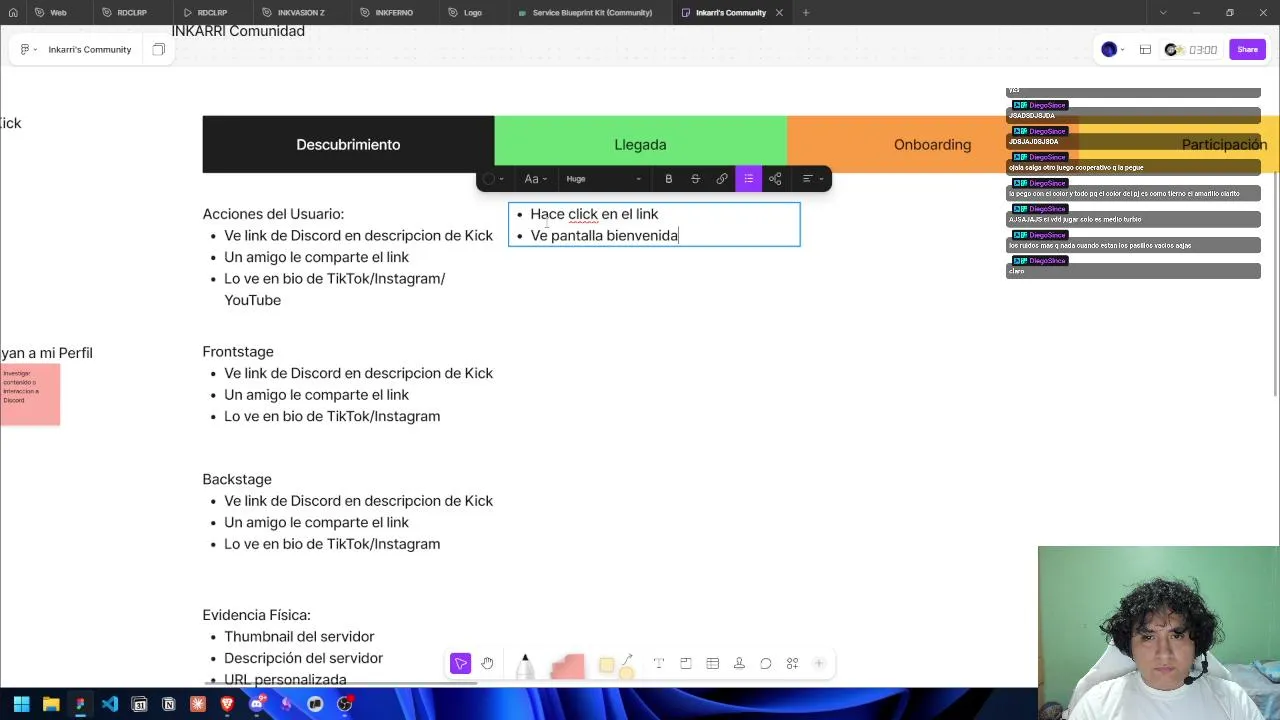Click 'URL personalizada' bullet
Screen dimensions: 1280x720
[285, 680]
